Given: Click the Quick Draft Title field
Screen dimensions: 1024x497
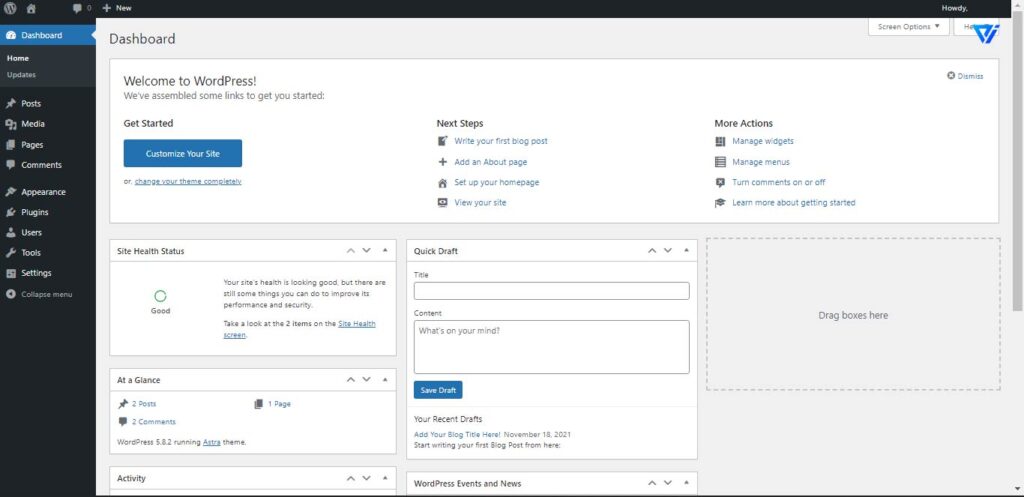Looking at the screenshot, I should (x=552, y=291).
